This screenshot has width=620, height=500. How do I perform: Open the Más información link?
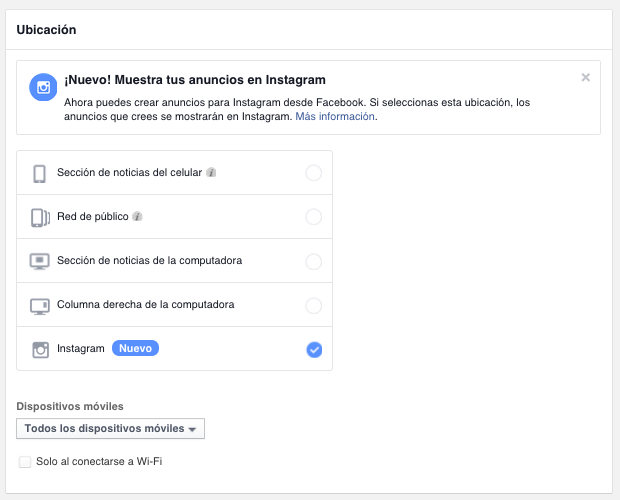point(335,116)
